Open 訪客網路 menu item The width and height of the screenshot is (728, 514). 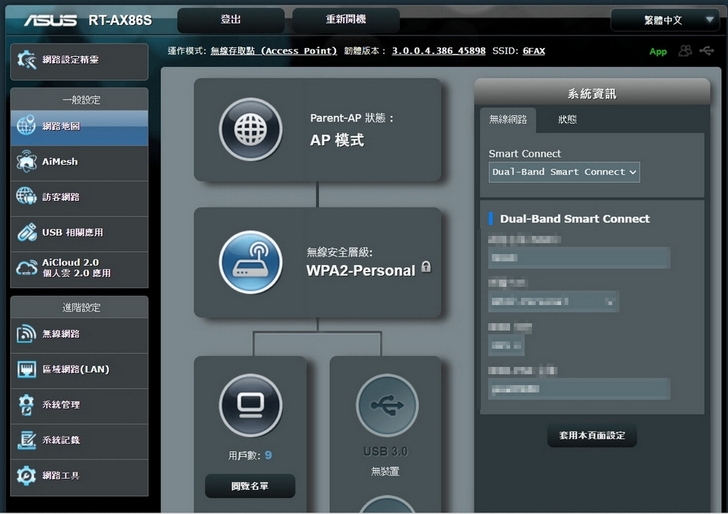pos(79,197)
